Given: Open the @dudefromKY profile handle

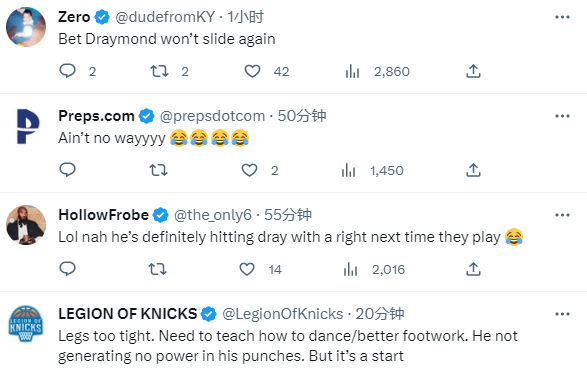Looking at the screenshot, I should pos(165,17).
